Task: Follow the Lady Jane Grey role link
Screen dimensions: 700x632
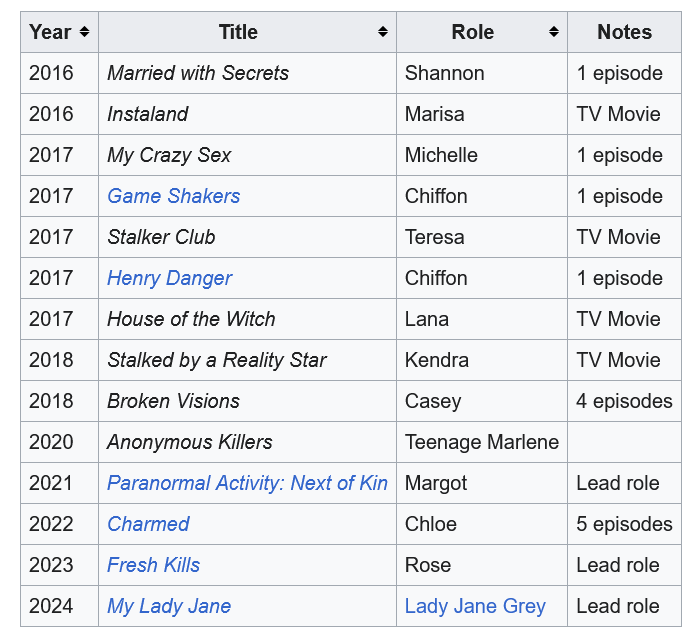Action: (x=475, y=606)
